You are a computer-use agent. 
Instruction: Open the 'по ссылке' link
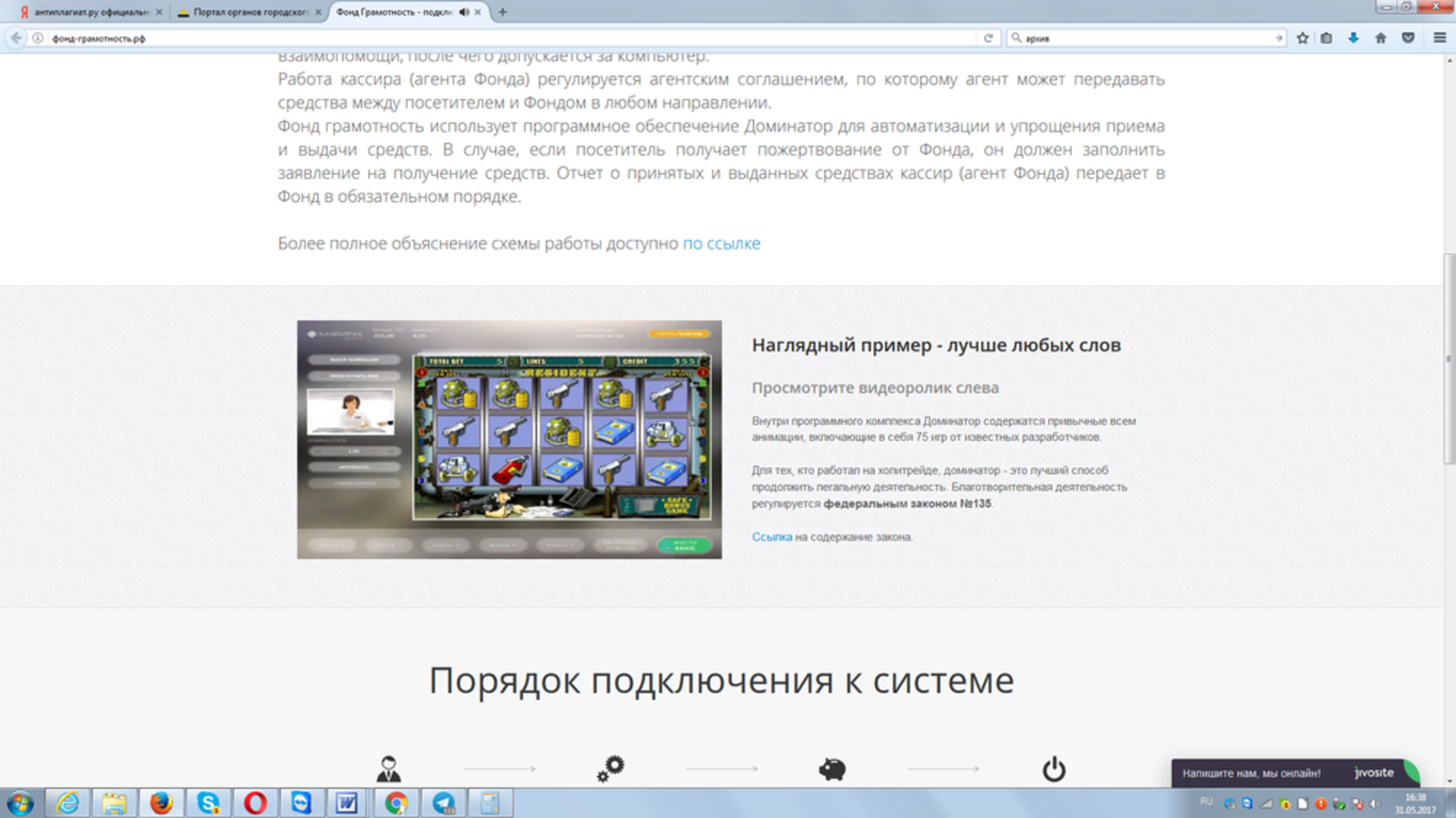pos(721,243)
